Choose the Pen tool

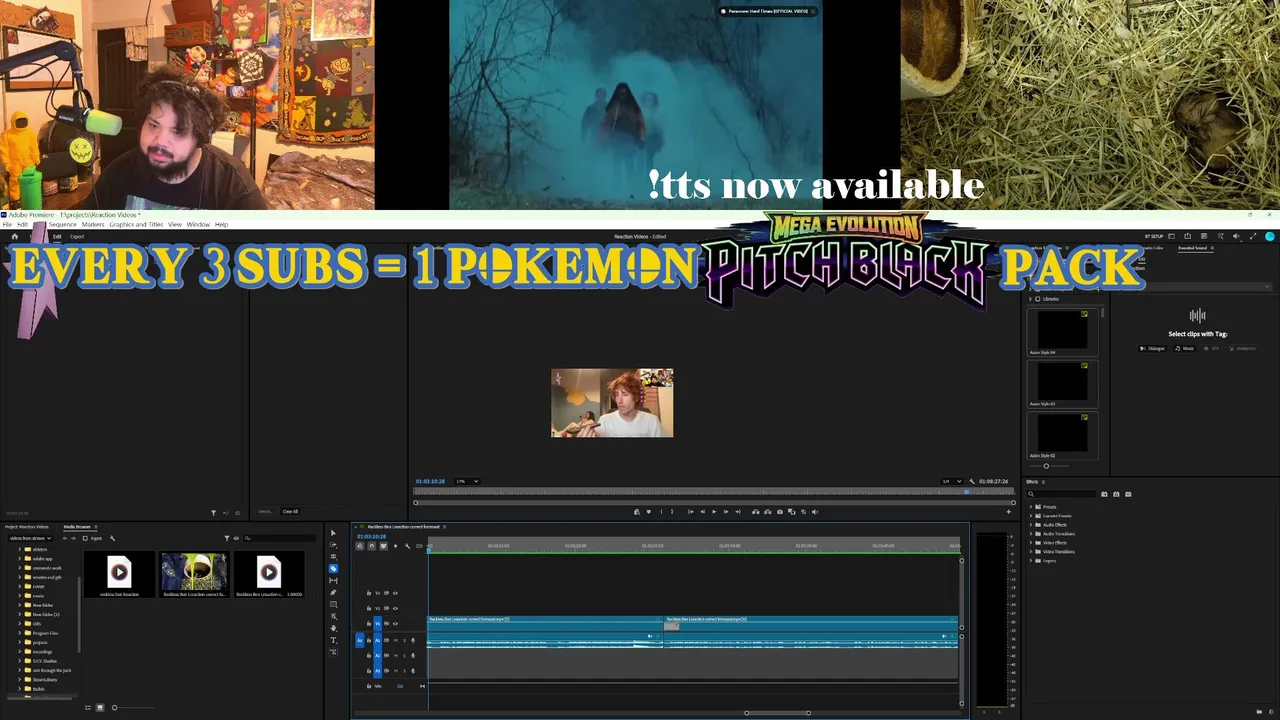coord(333,593)
